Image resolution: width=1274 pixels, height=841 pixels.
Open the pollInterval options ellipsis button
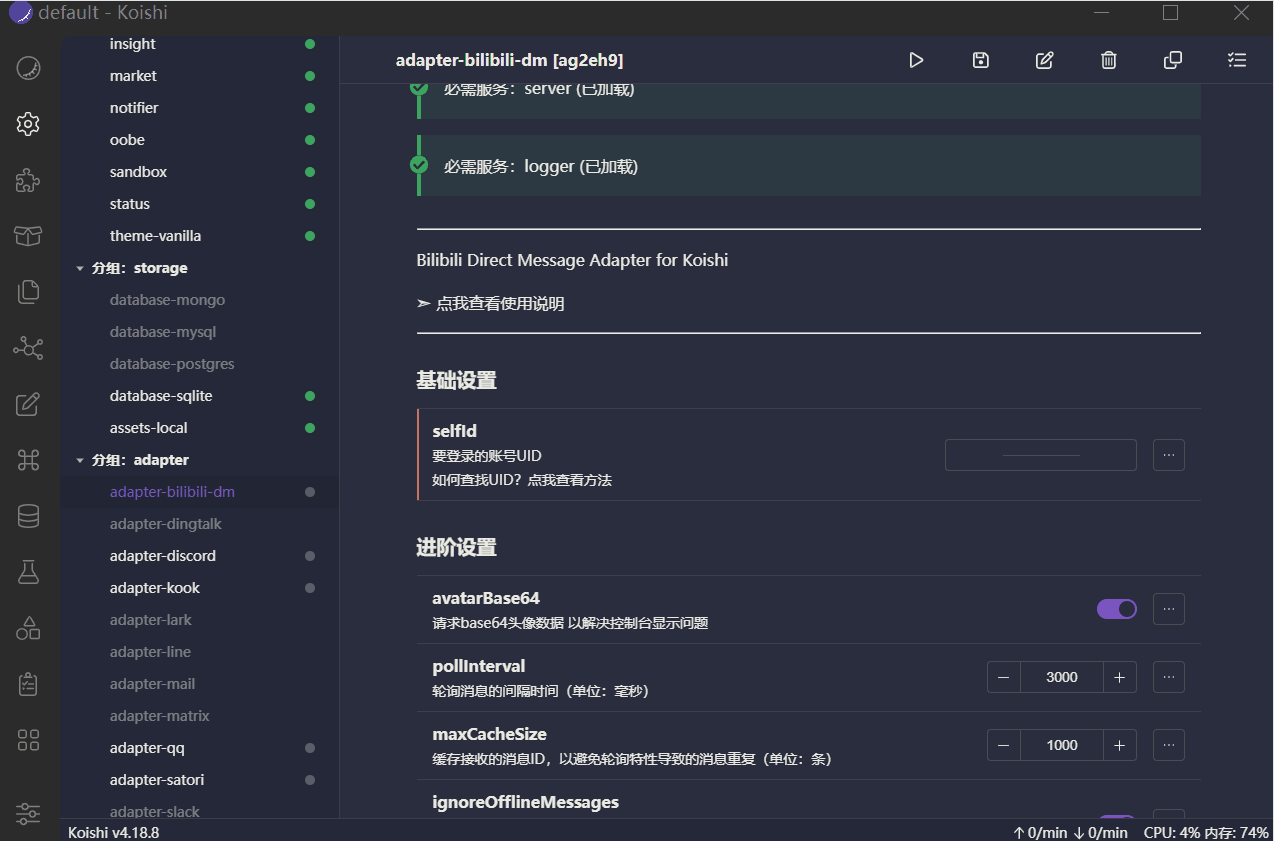pyautogui.click(x=1169, y=677)
